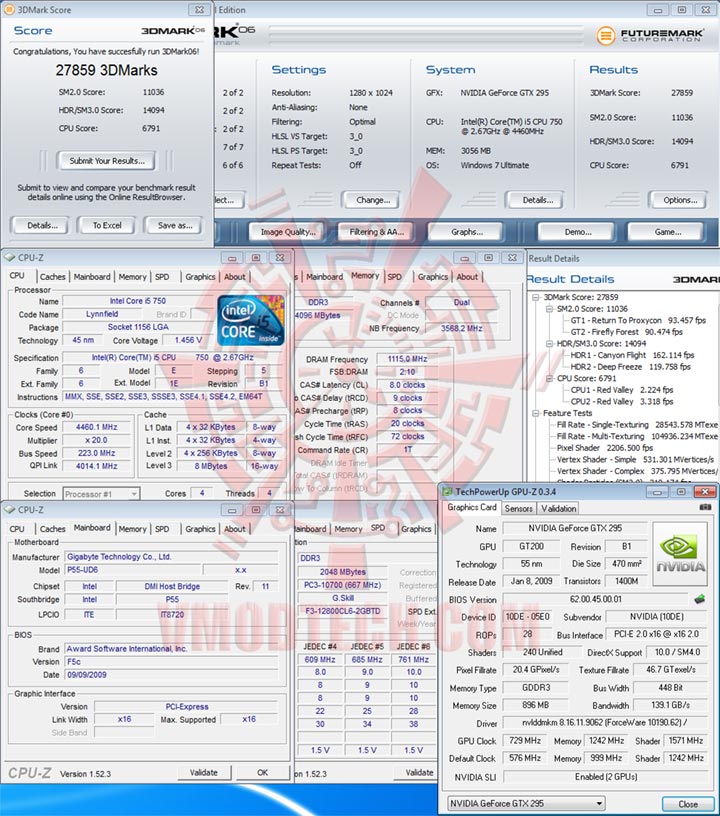The height and width of the screenshot is (816, 720).
Task: Click the GPU-Z screenshot camera icon
Action: point(705,507)
